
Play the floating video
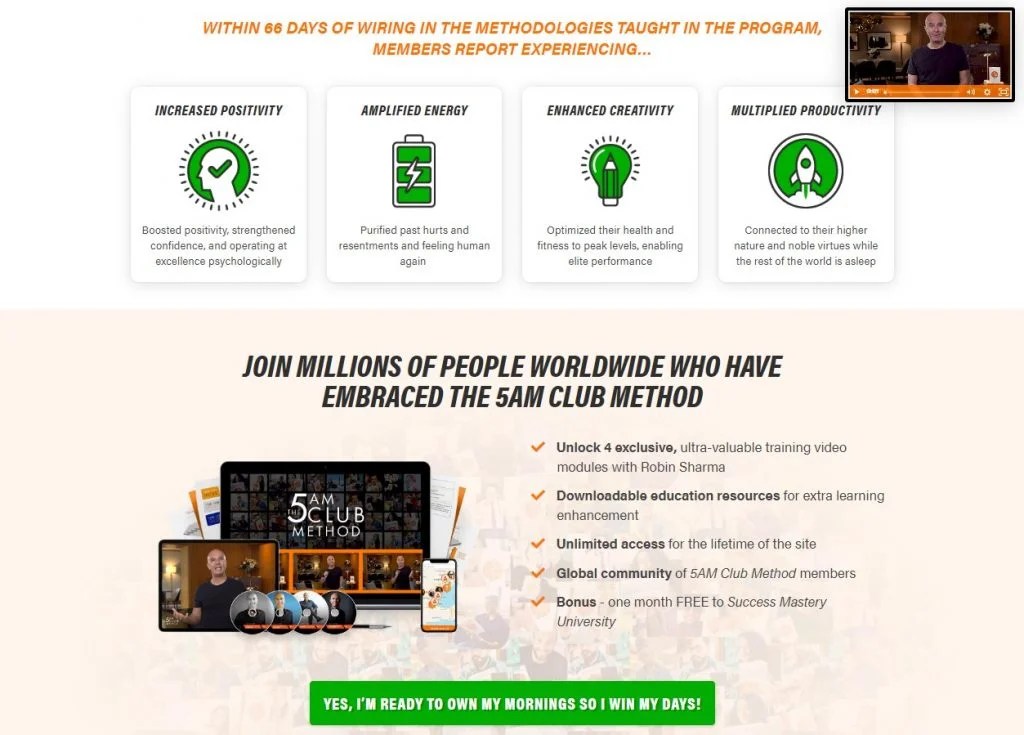[857, 92]
